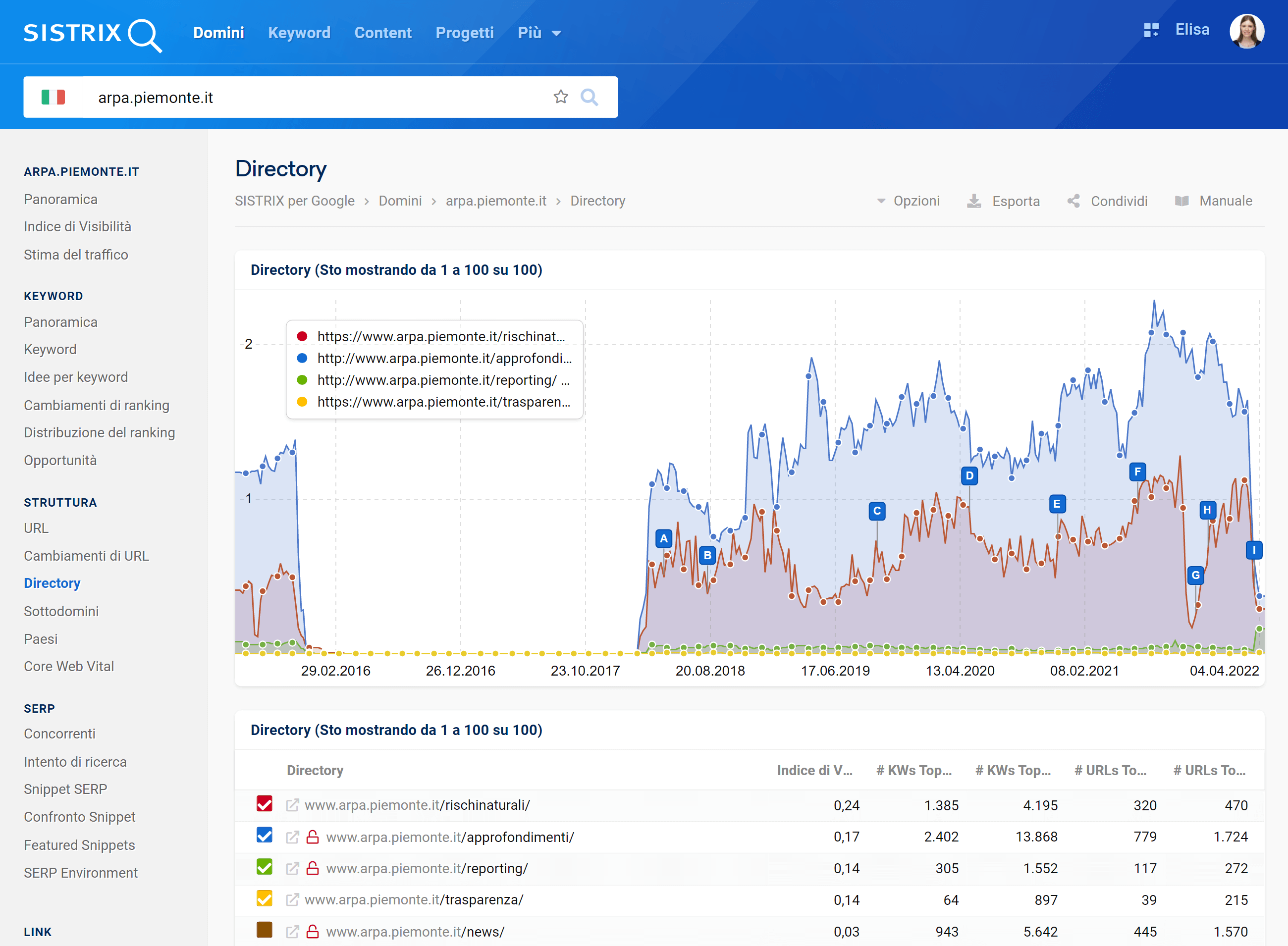Select event pin G on chart
The image size is (1288, 946).
[1195, 575]
